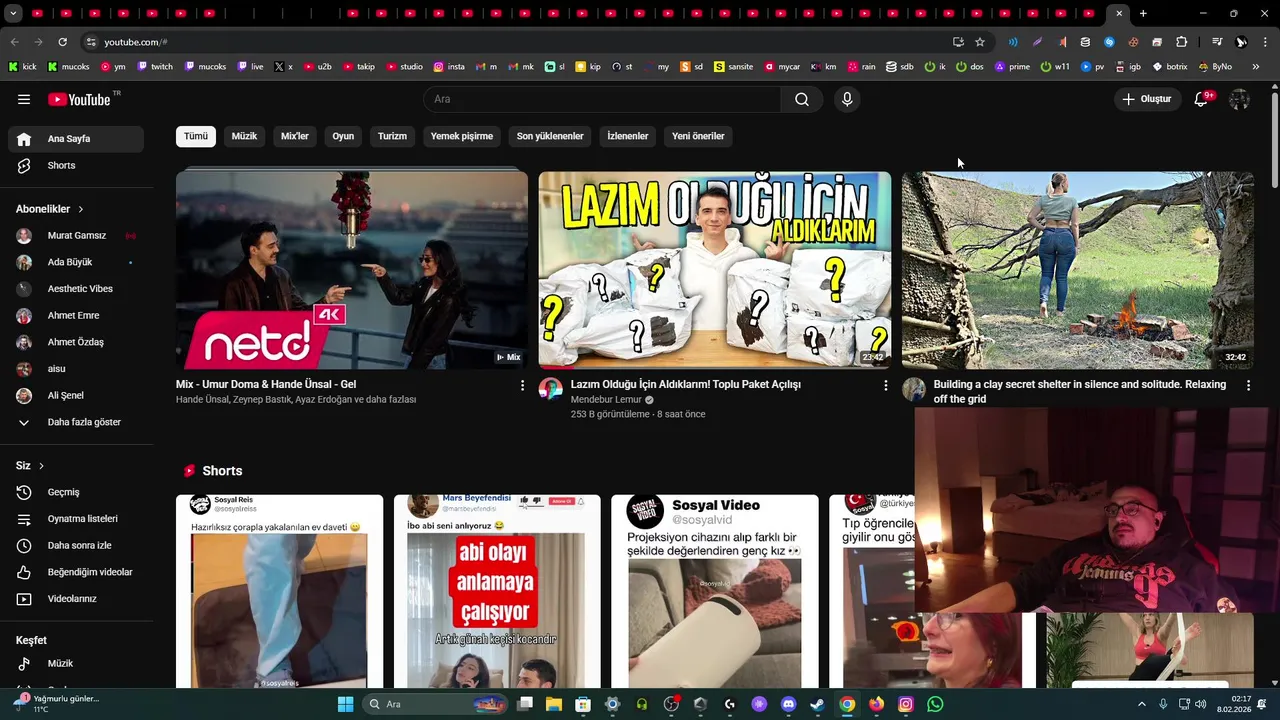This screenshot has width=1280, height=720.
Task: Select the Turizm filter chip
Action: [392, 136]
